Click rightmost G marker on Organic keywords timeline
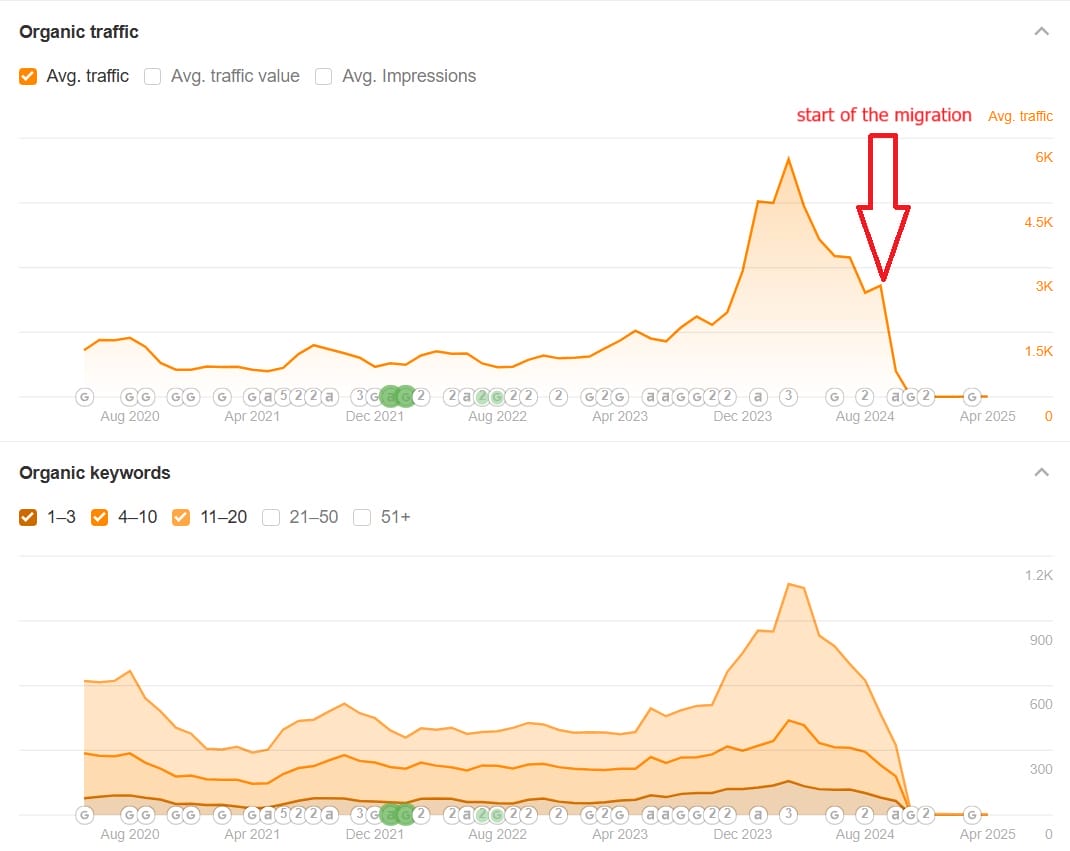This screenshot has height=851, width=1070. tap(971, 815)
